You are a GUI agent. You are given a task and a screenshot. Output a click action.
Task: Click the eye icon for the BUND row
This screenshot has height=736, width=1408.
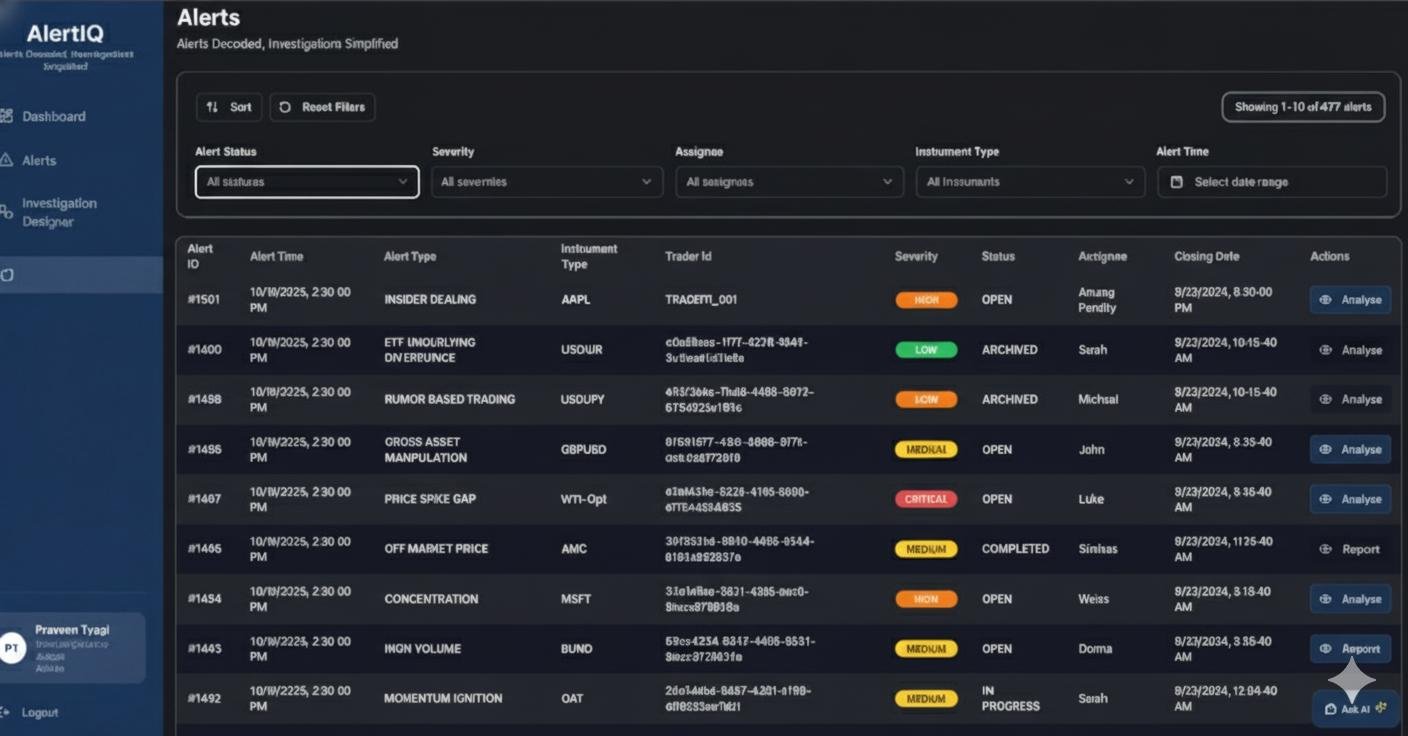coord(1326,649)
